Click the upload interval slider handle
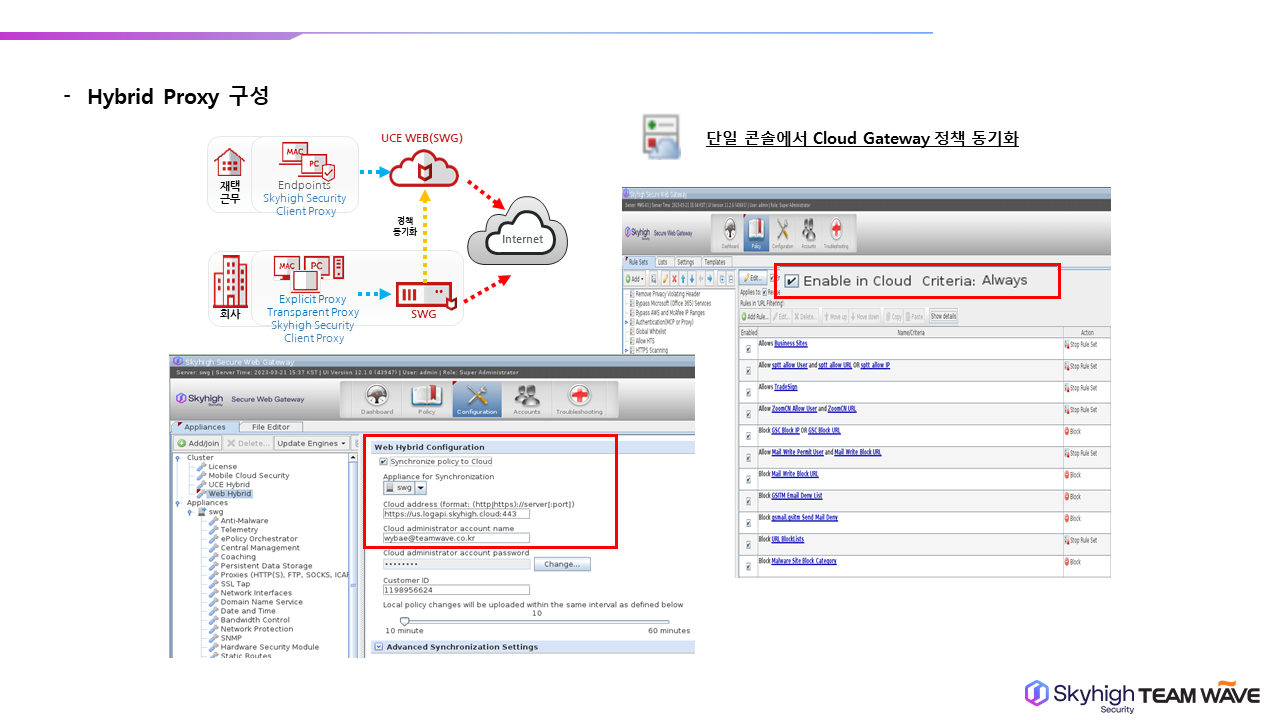The image size is (1280, 720). (404, 621)
